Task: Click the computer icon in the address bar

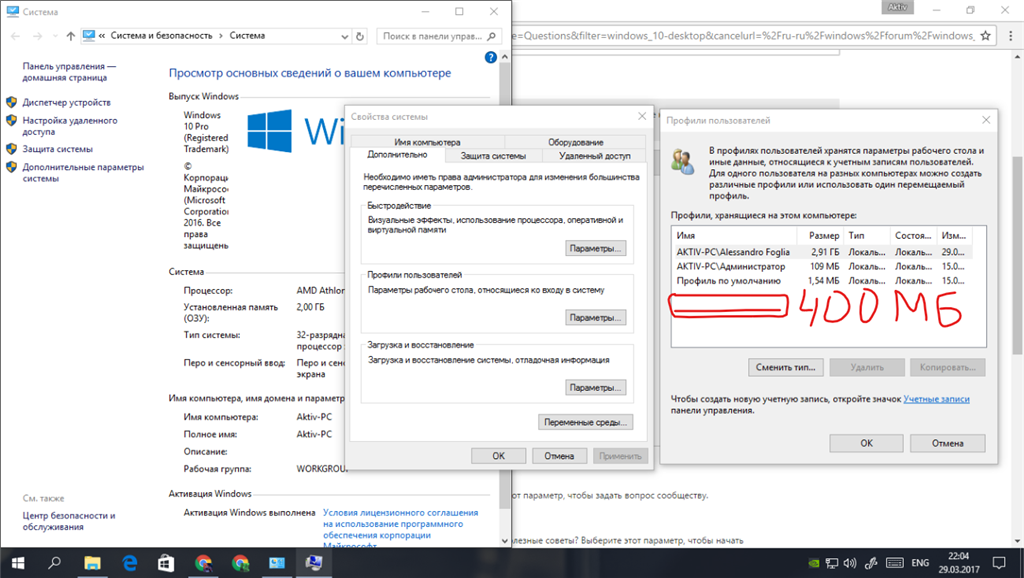Action: click(89, 36)
